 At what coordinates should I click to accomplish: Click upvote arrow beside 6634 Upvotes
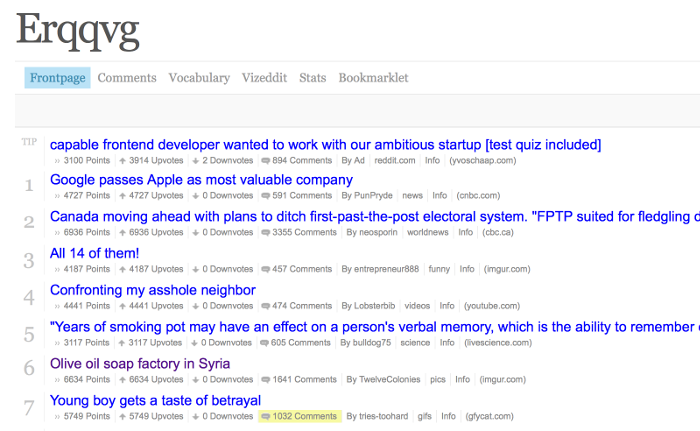122,380
